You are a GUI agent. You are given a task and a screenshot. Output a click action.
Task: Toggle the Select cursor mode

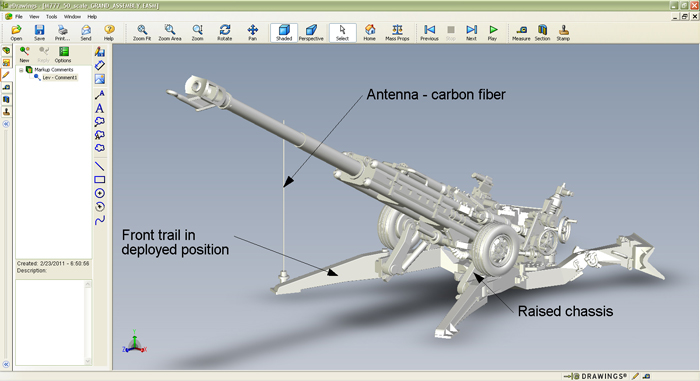[x=342, y=33]
